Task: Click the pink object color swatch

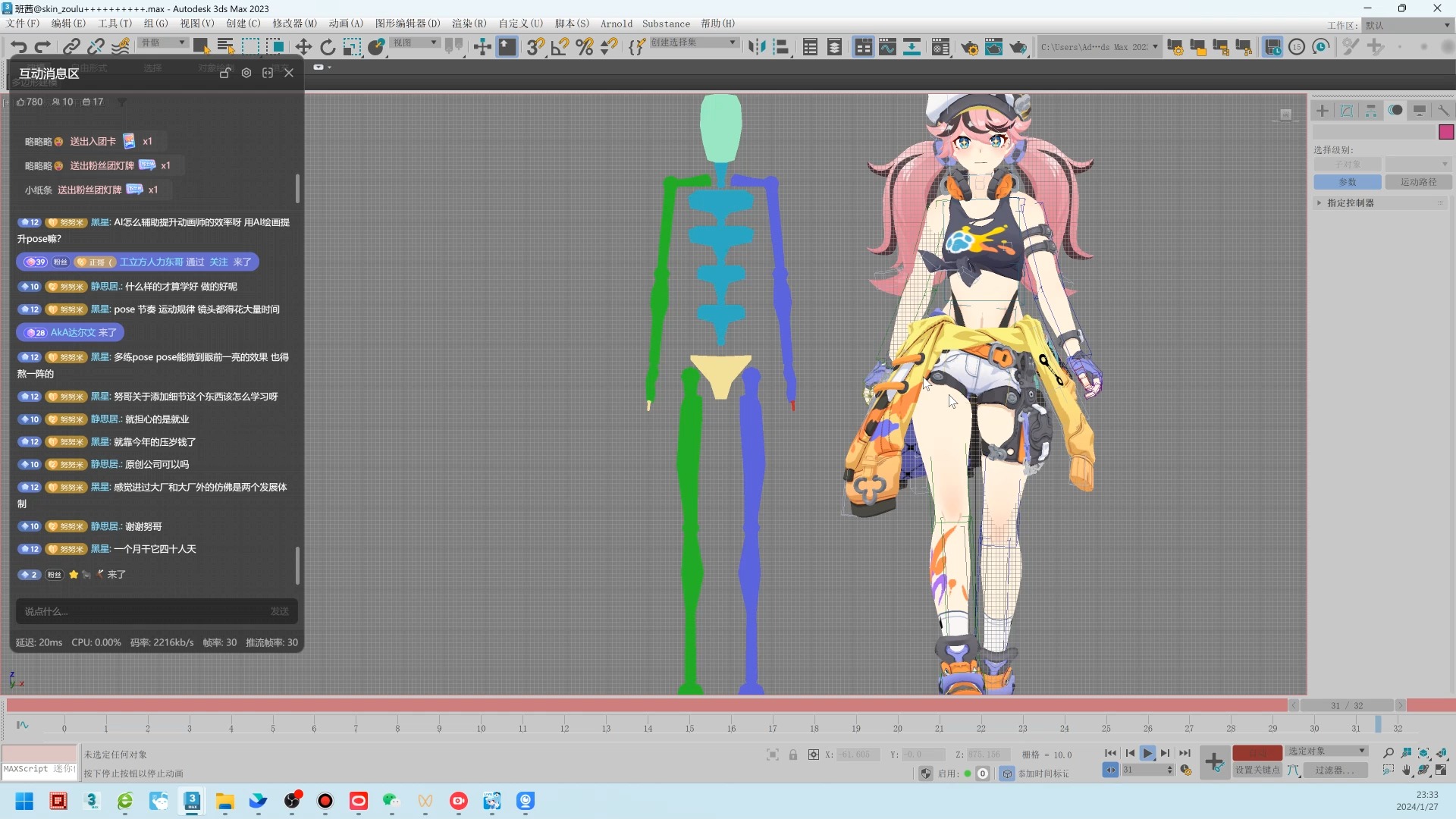Action: 1446,133
